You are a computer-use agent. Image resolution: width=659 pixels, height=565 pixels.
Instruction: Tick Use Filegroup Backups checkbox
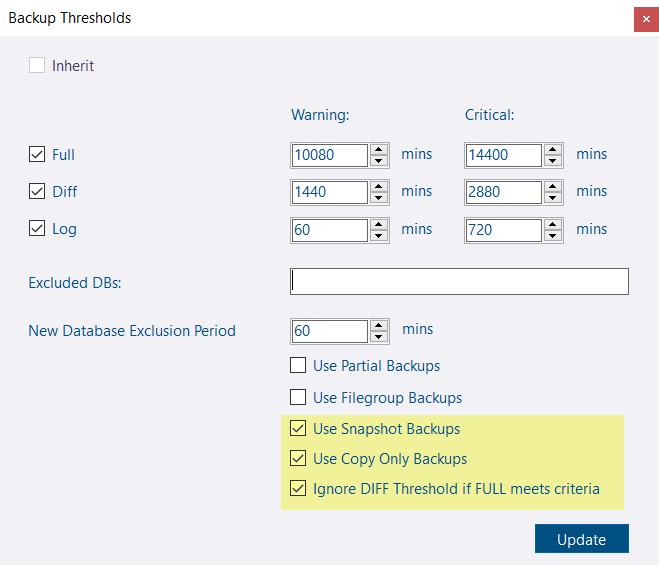click(298, 397)
